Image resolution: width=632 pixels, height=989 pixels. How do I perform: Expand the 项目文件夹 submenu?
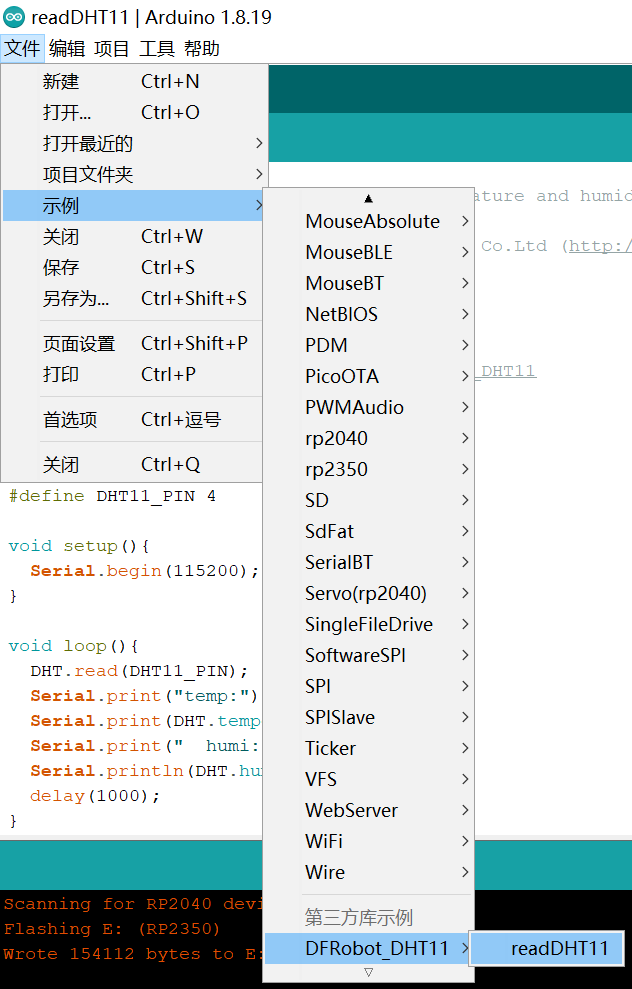tap(133, 174)
